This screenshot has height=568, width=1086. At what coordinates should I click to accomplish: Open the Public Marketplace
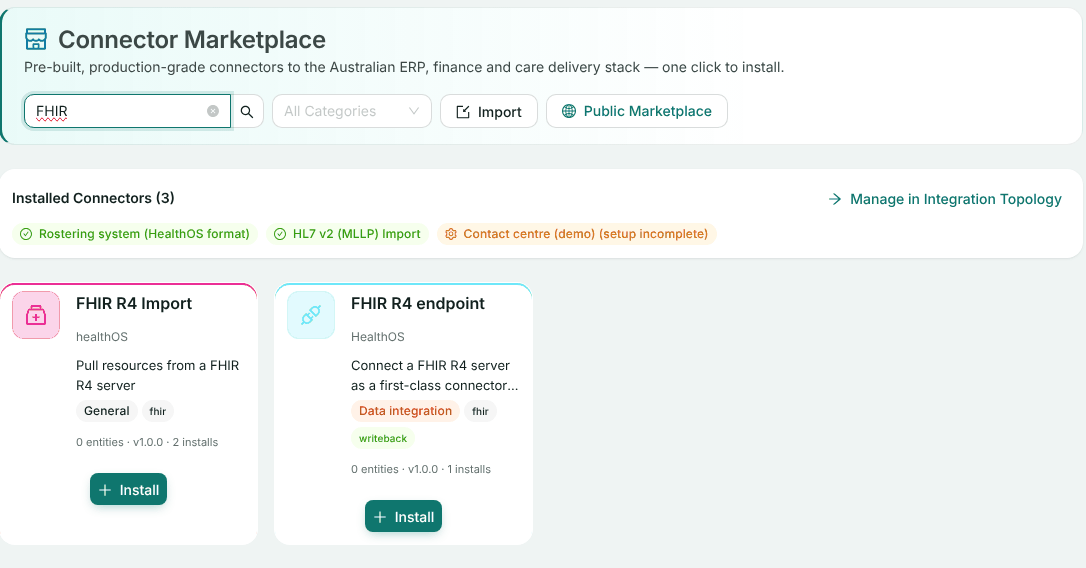tap(637, 111)
